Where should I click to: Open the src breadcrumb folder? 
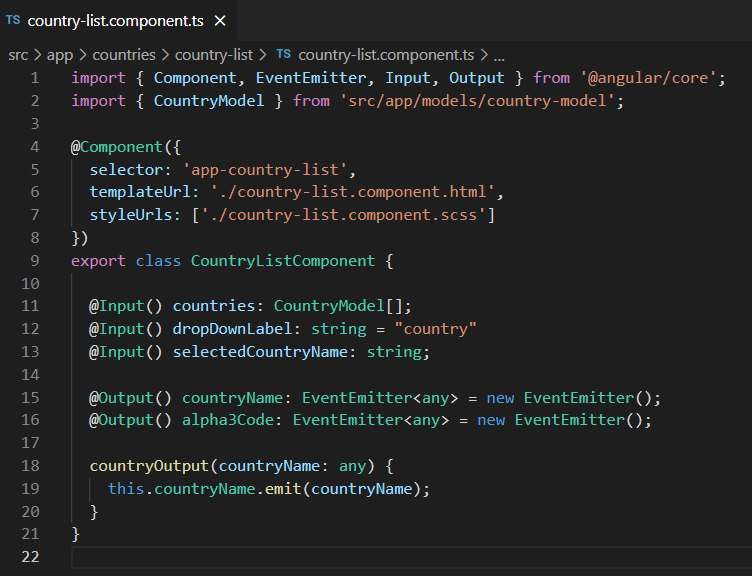18,54
